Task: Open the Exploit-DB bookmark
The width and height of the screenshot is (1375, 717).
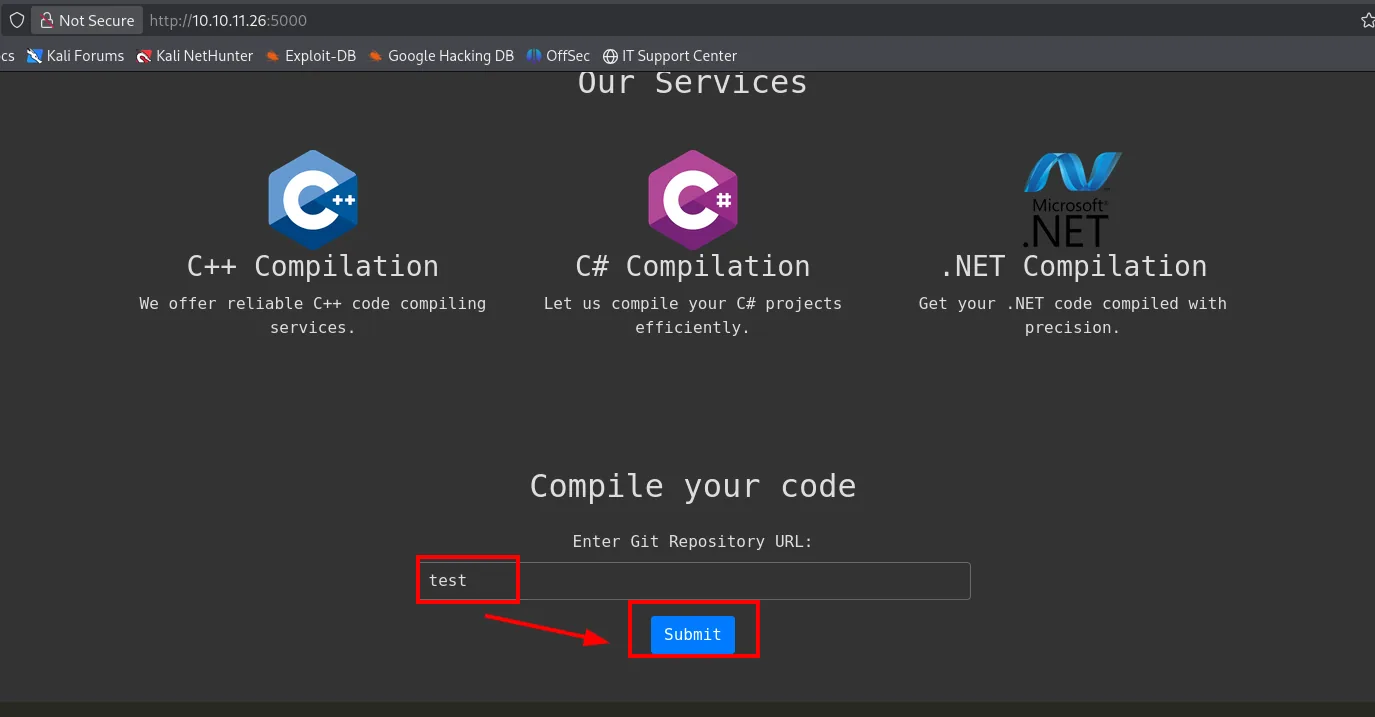Action: [x=311, y=56]
